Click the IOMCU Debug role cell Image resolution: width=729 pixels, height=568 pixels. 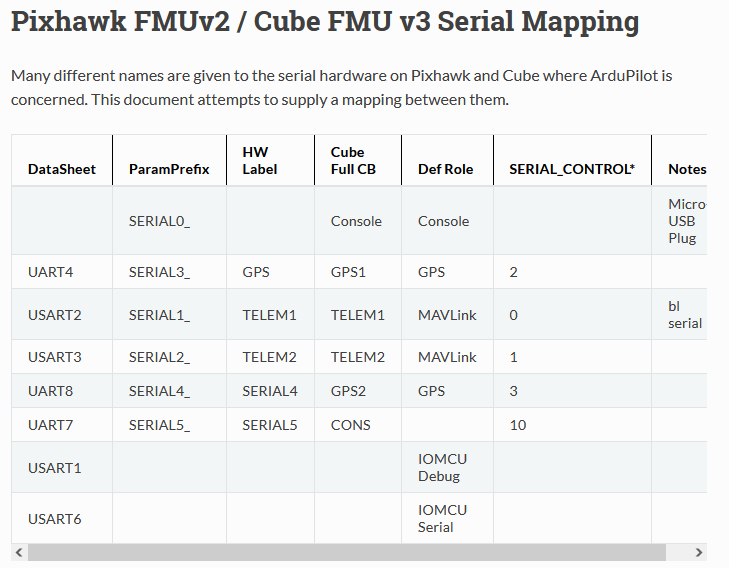pos(447,468)
